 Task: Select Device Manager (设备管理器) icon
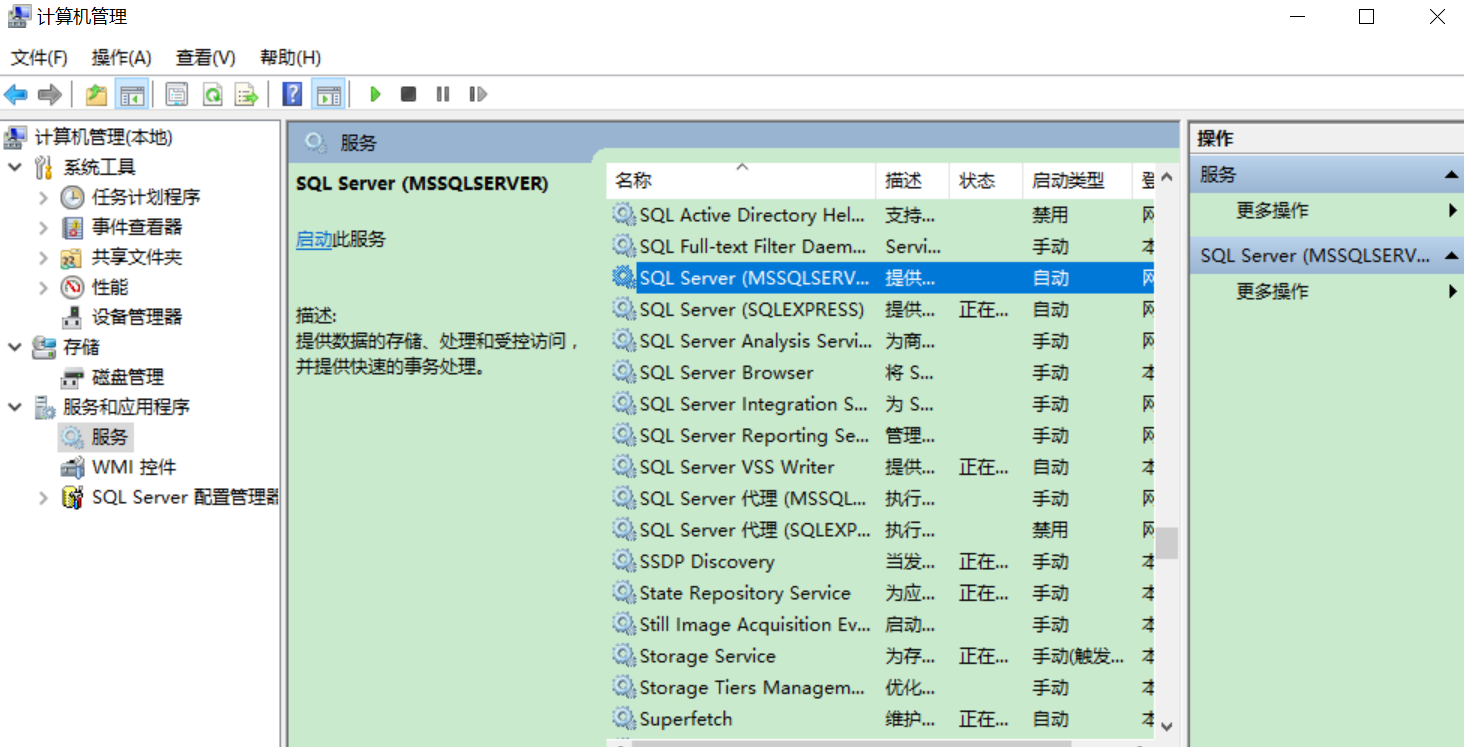pos(72,317)
